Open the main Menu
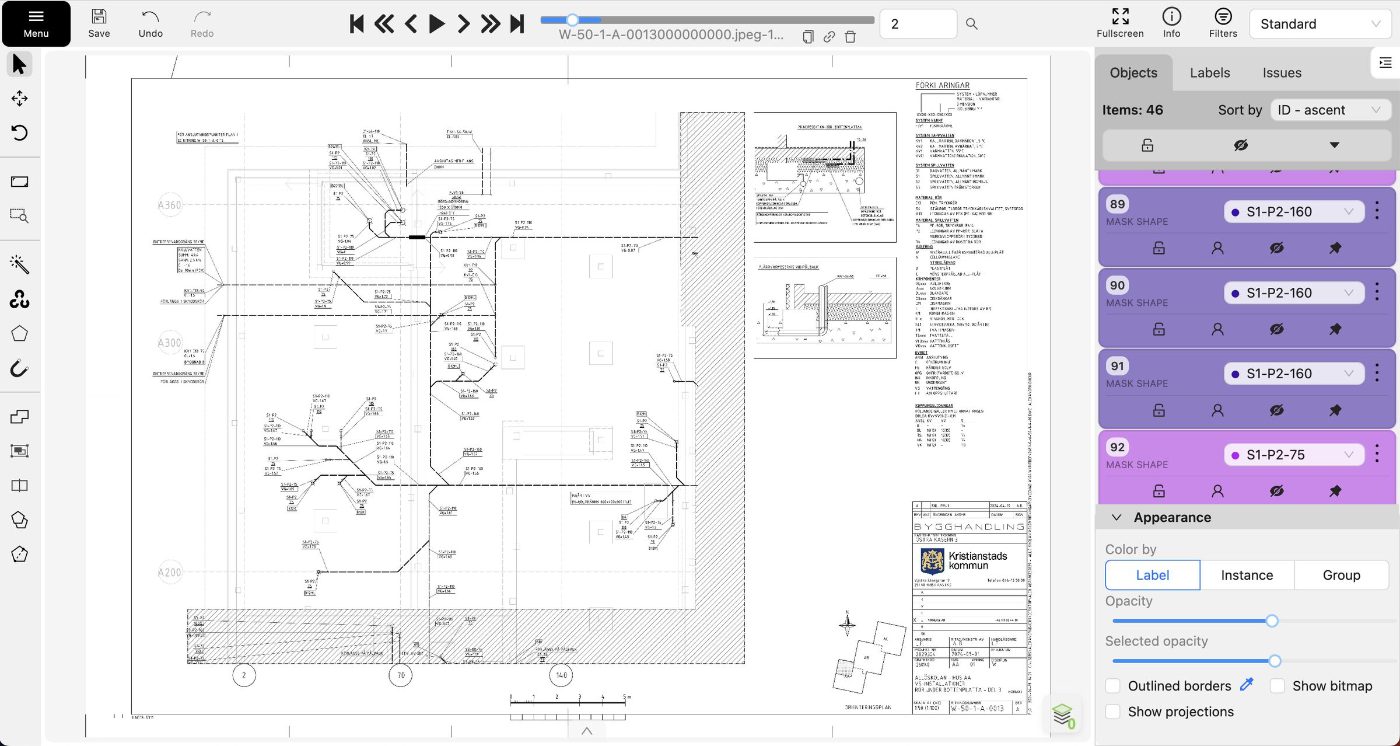 coord(36,24)
